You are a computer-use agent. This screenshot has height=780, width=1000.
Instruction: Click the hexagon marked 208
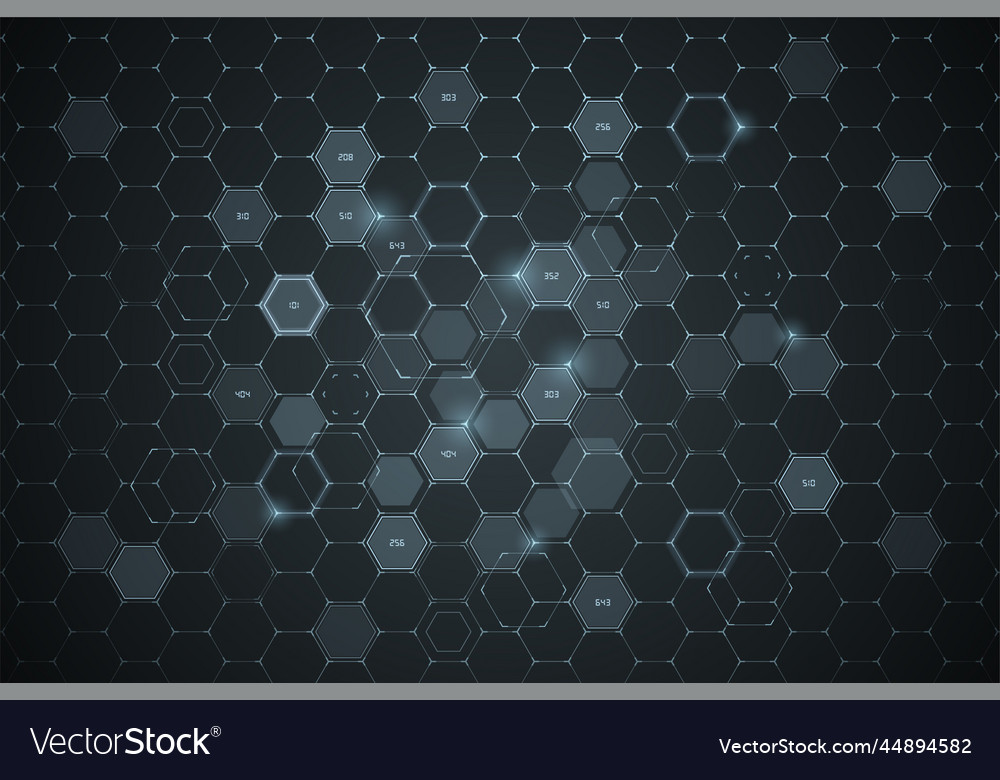(344, 156)
